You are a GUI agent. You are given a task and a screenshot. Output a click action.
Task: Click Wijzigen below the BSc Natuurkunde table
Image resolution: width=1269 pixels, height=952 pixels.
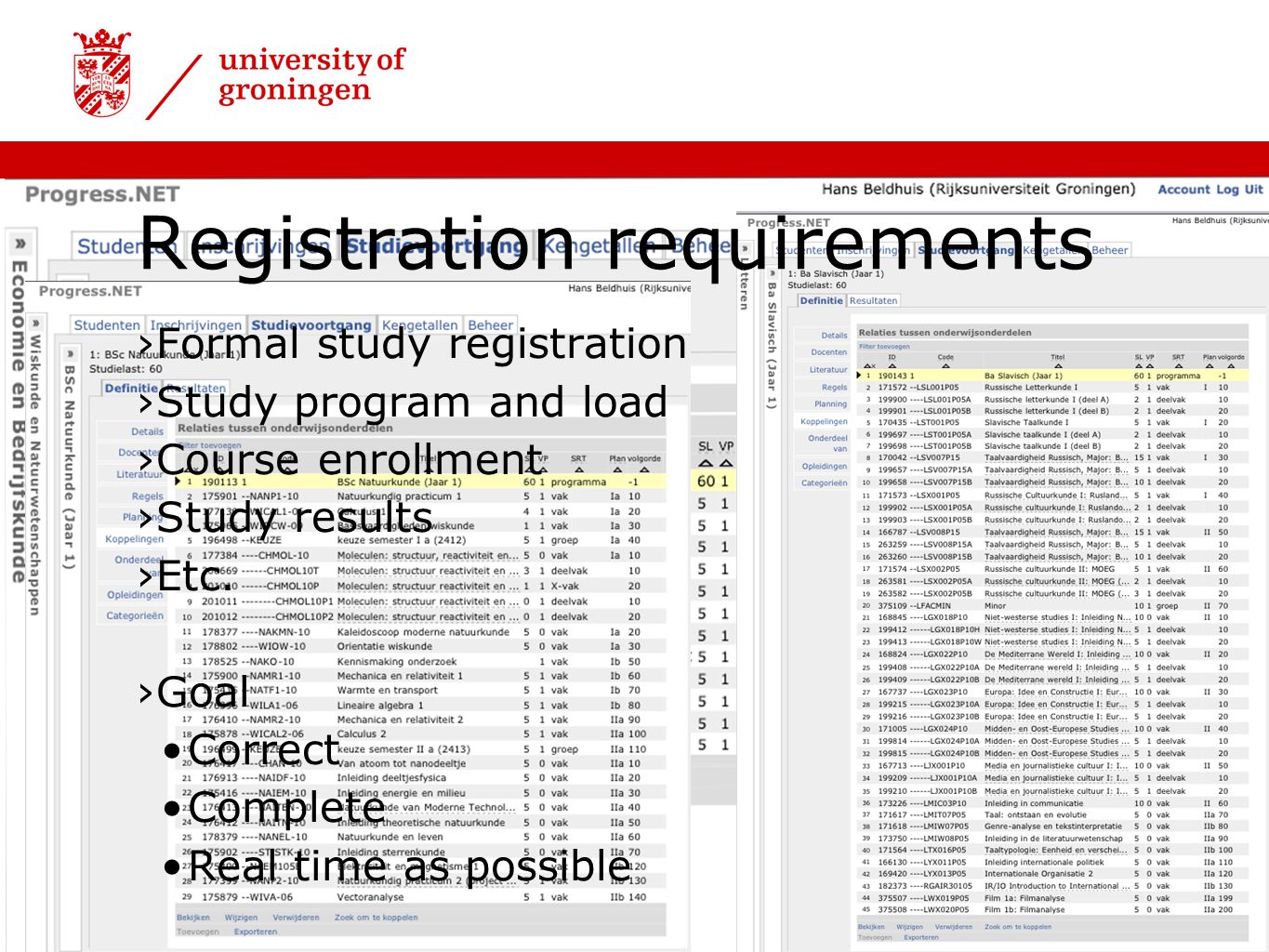(x=241, y=918)
